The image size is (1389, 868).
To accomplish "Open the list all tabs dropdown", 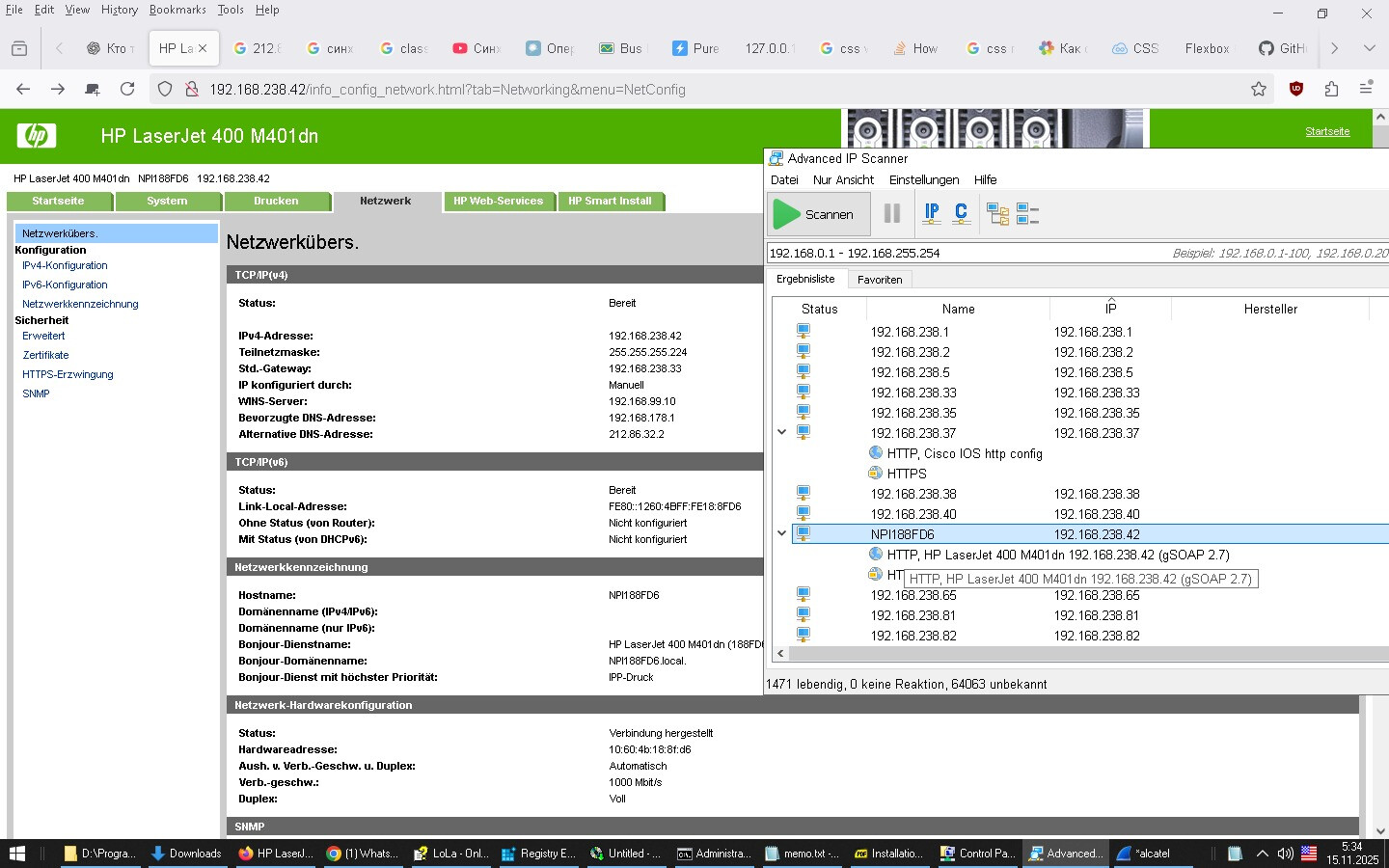I will (x=1369, y=48).
